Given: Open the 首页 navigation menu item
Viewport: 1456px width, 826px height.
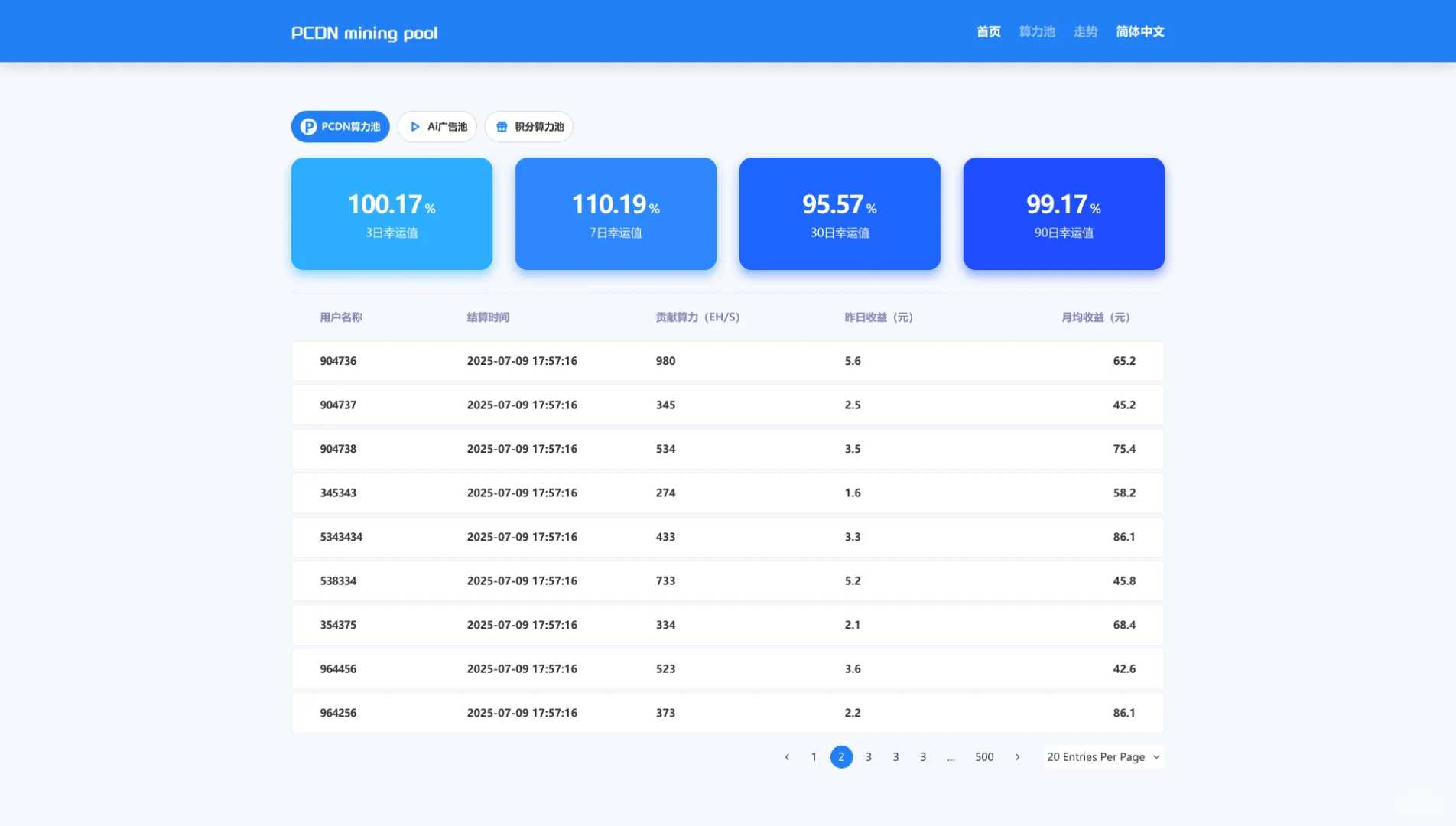Looking at the screenshot, I should pos(987,31).
